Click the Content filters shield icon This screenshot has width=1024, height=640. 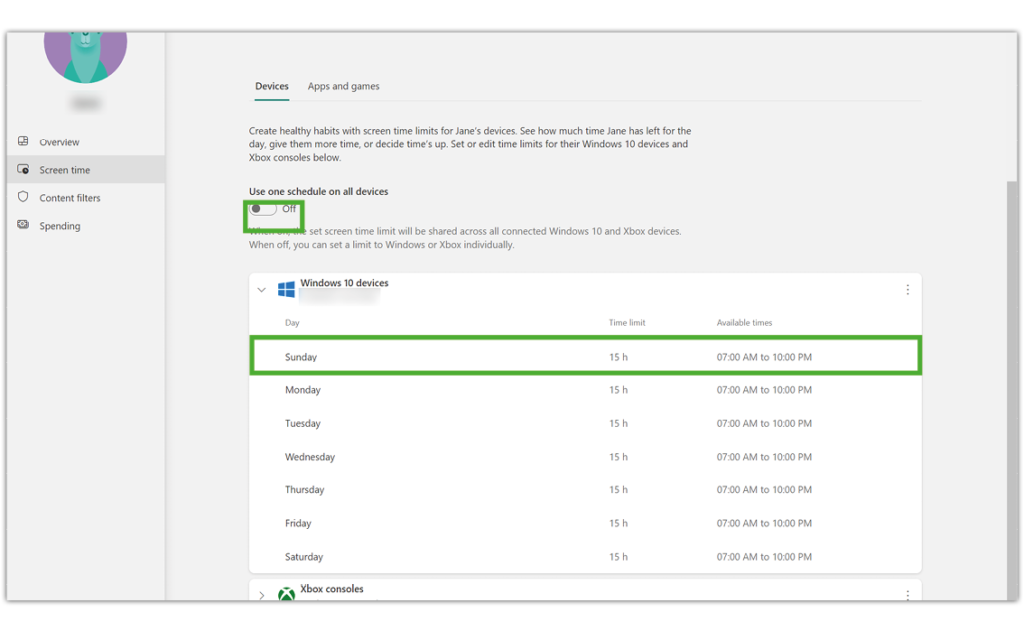click(x=23, y=197)
